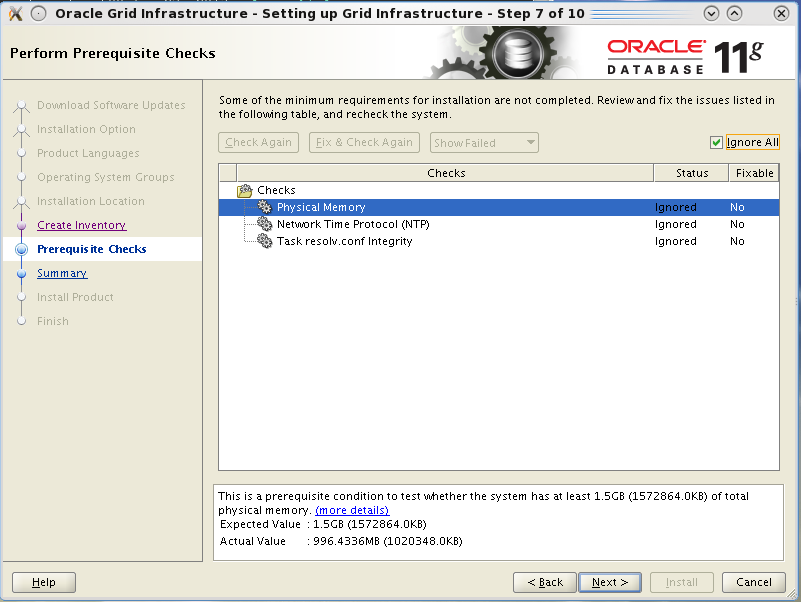Image resolution: width=801 pixels, height=602 pixels.
Task: Click the Summary step bullet
Action: point(21,273)
